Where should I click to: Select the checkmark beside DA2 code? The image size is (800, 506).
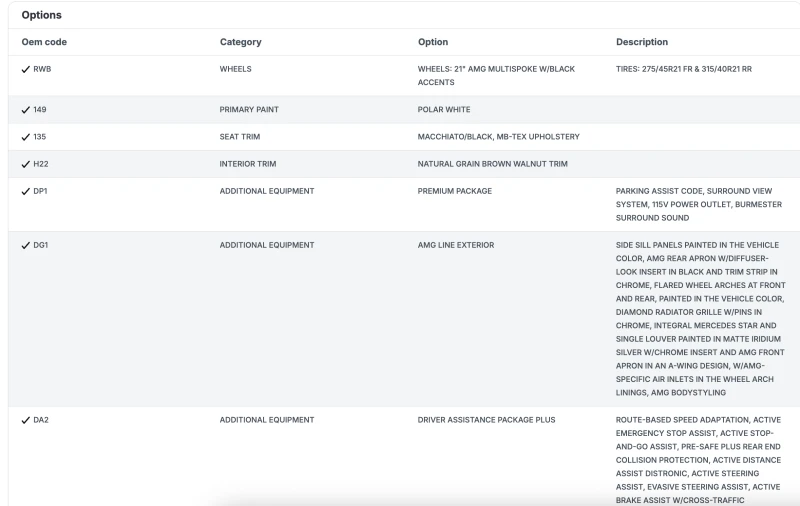(x=25, y=420)
